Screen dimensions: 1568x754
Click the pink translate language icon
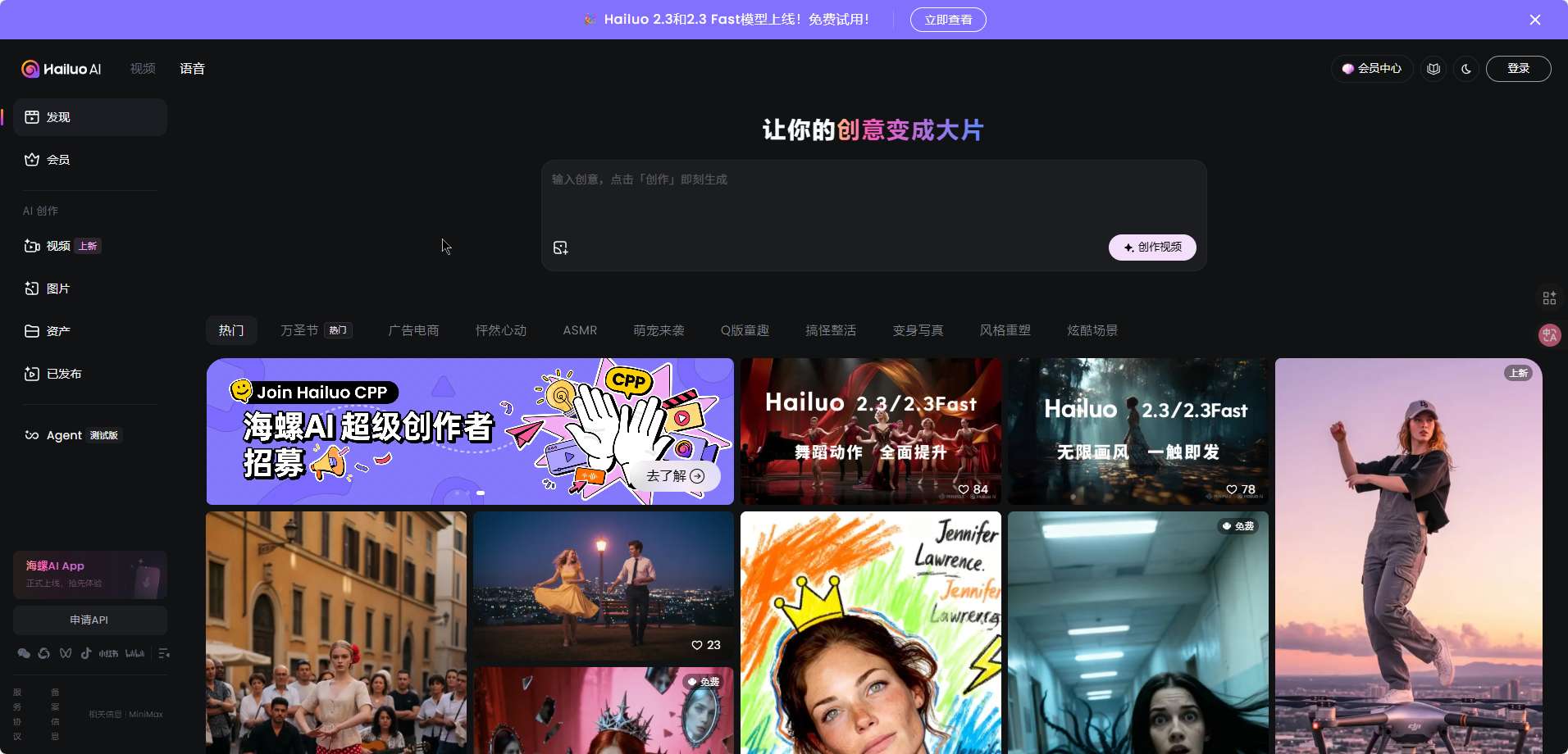click(x=1549, y=334)
